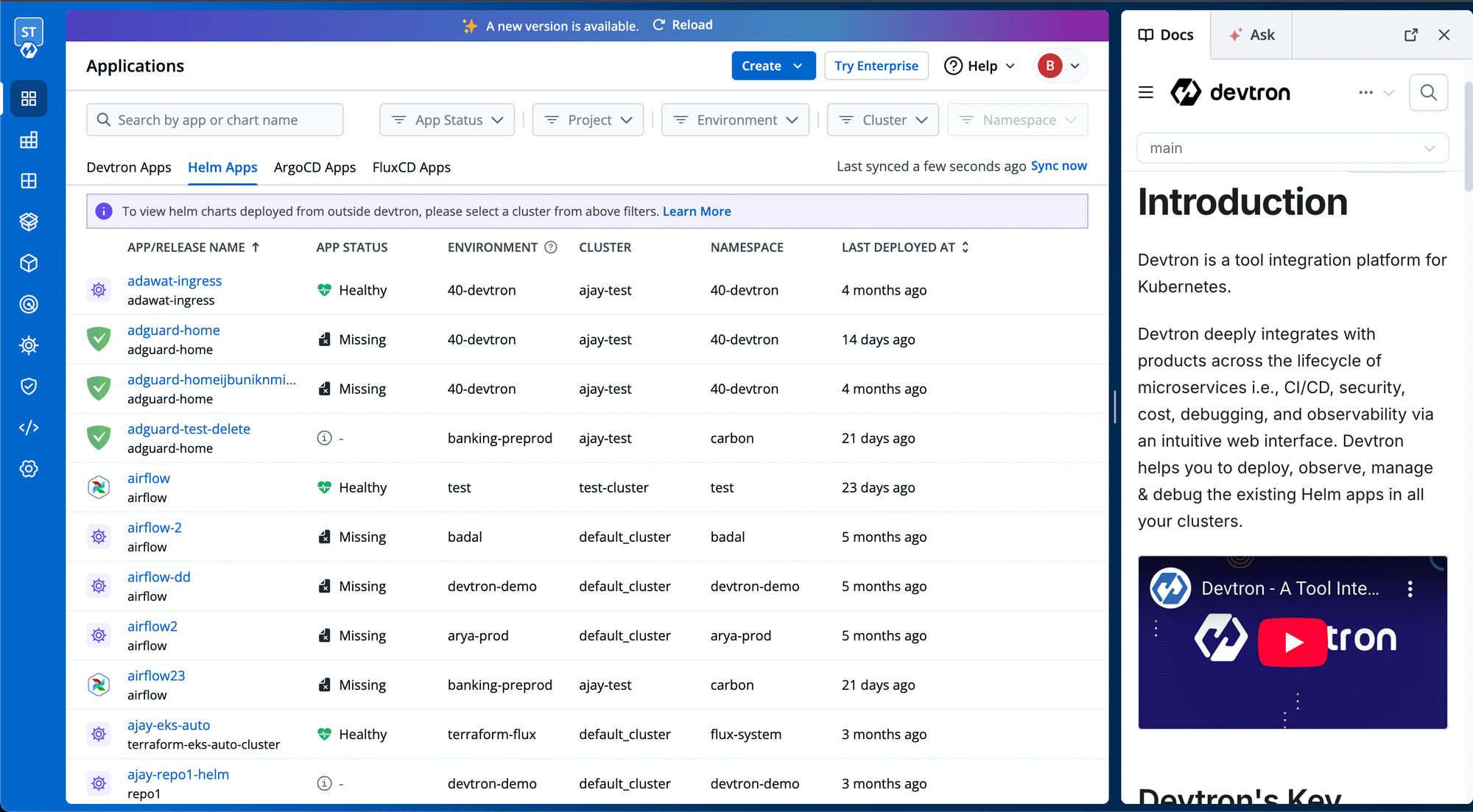This screenshot has height=812, width=1473.
Task: Click the airflow23 row pinwheel icon
Action: coord(99,685)
